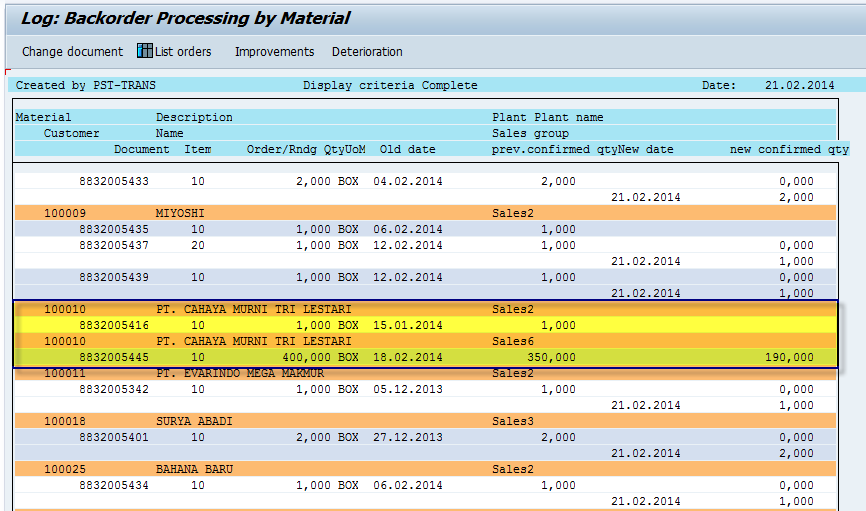Viewport: 866px width, 511px height.
Task: Click document 8832005401 entry
Action: [x=114, y=437]
